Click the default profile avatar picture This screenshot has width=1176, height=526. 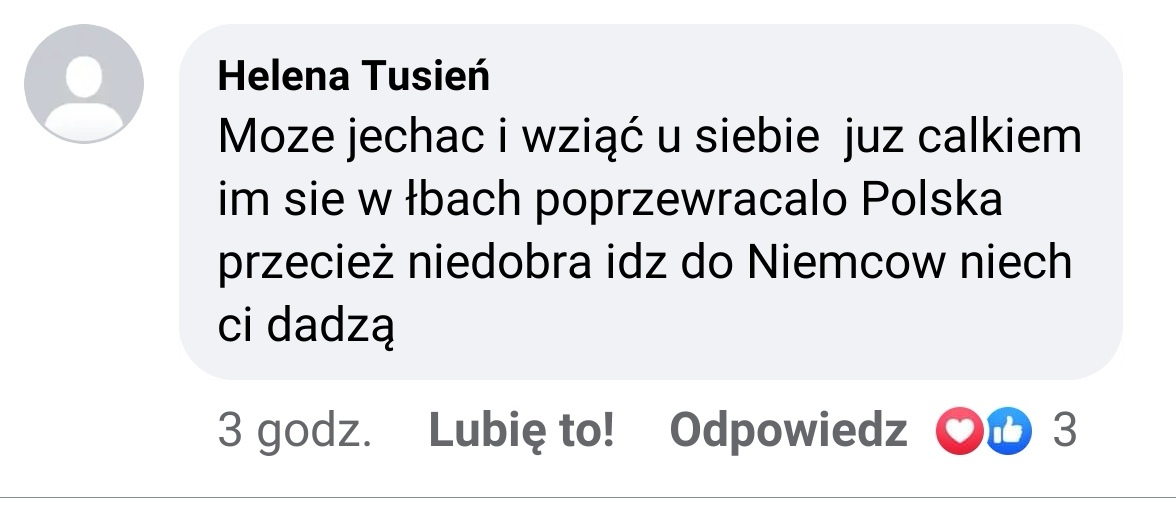click(84, 83)
